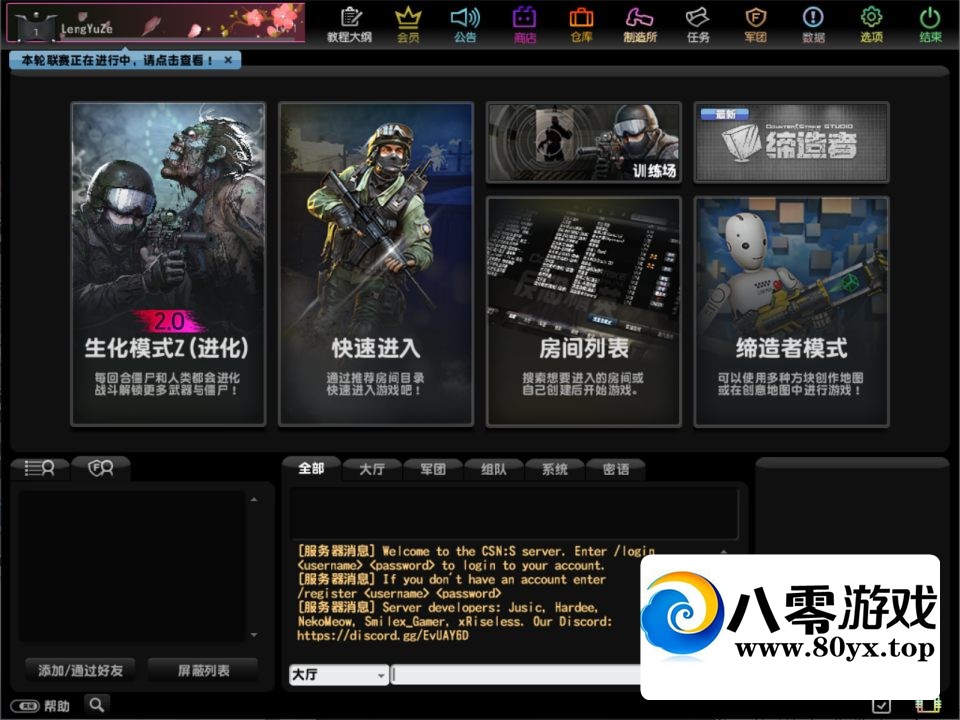Open the 教程大纲 tutorial outline
Image resolution: width=960 pixels, height=720 pixels.
[x=349, y=25]
